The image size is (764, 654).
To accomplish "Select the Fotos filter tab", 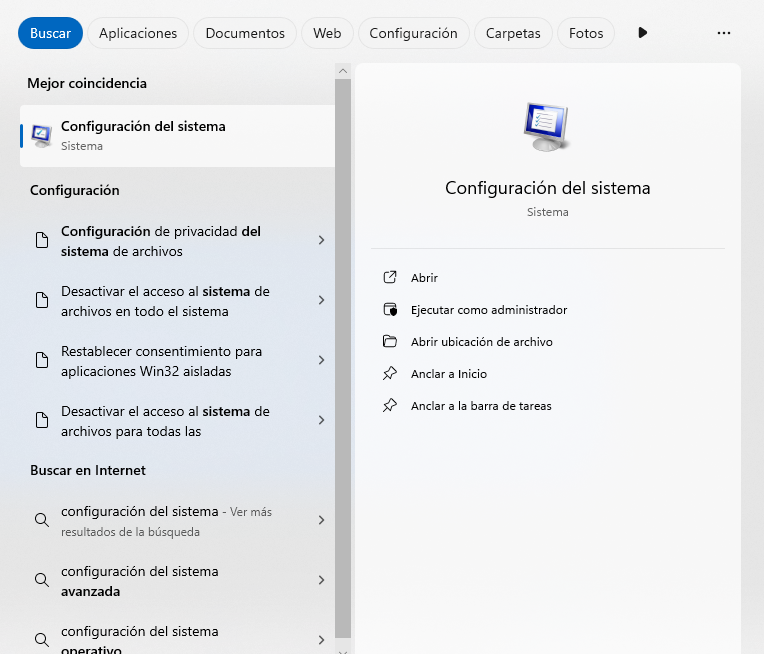I will pyautogui.click(x=586, y=33).
